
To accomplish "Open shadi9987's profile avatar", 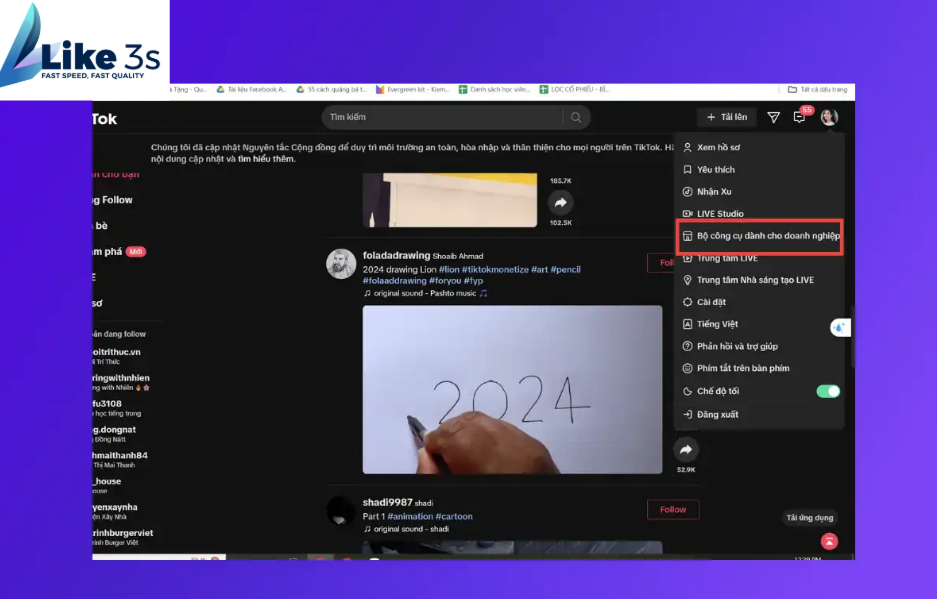I will click(341, 511).
